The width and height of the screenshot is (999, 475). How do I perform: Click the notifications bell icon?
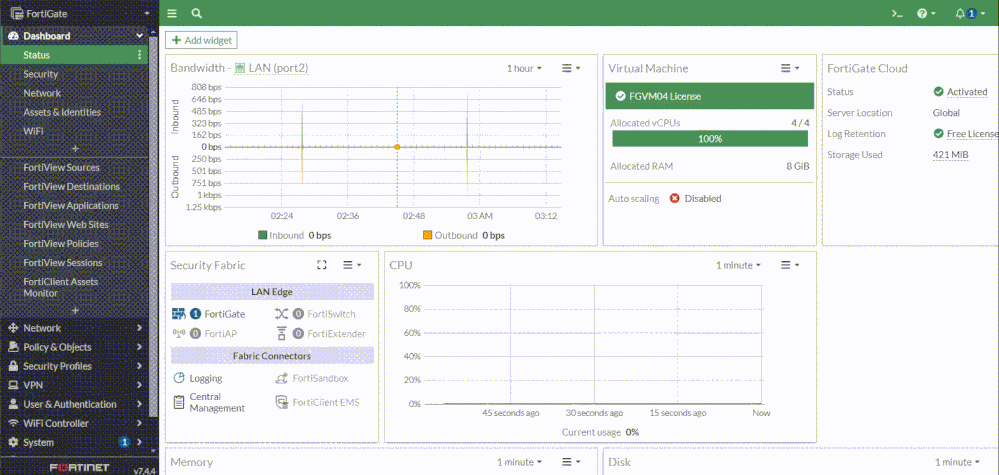(x=961, y=14)
